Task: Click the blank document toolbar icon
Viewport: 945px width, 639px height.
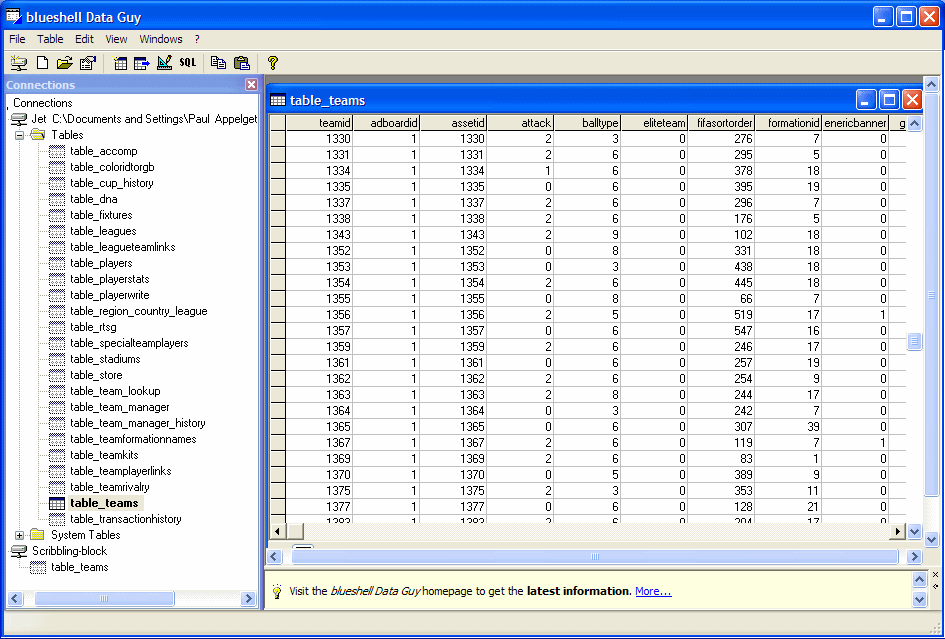Action: [x=42, y=63]
